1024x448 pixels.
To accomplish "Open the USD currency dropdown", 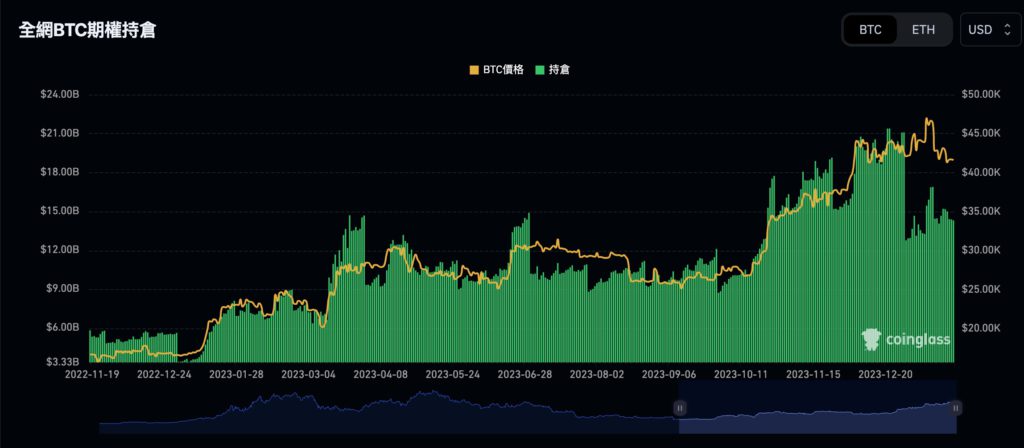I will (986, 30).
